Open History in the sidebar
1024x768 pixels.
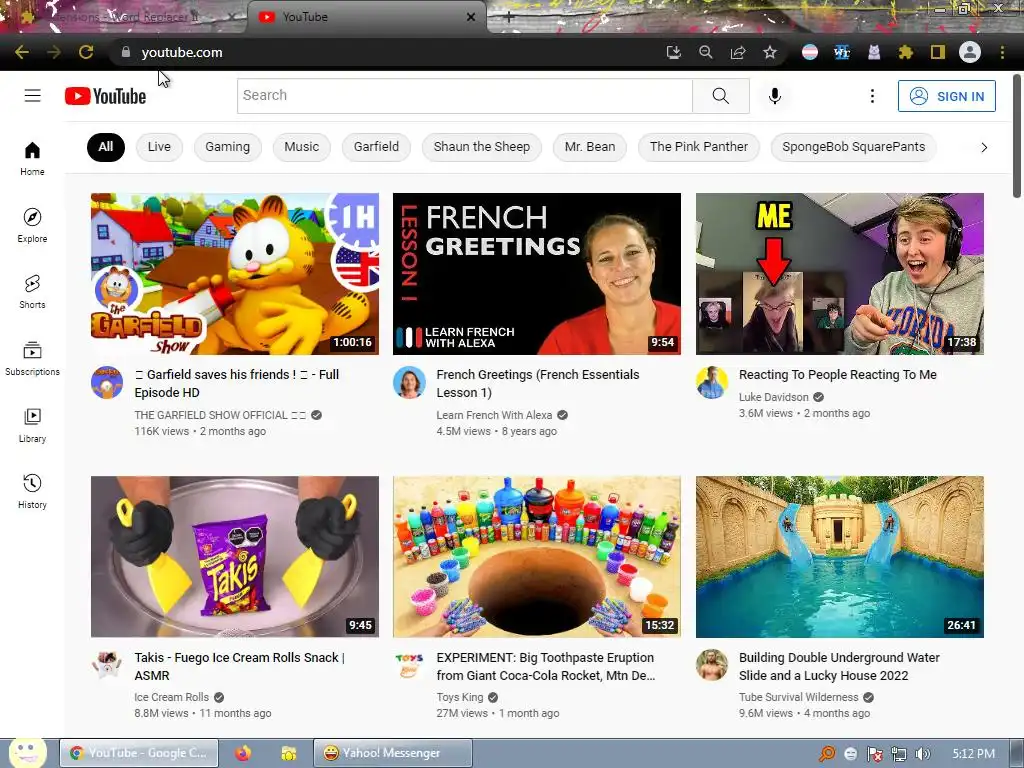(32, 491)
